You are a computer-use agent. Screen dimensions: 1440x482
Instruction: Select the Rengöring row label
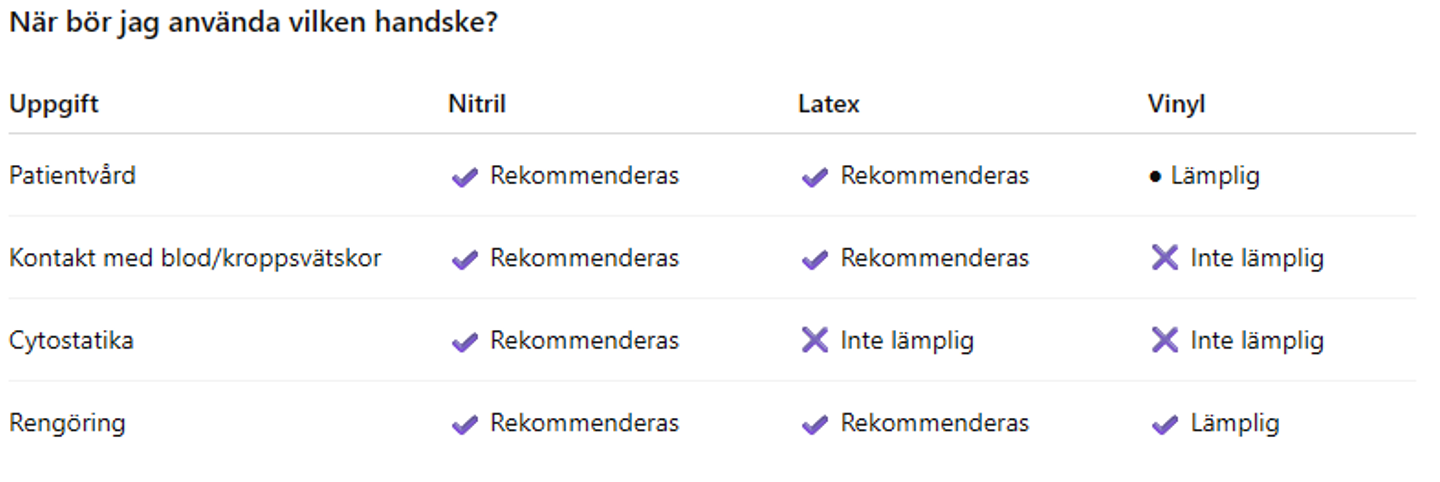point(67,423)
